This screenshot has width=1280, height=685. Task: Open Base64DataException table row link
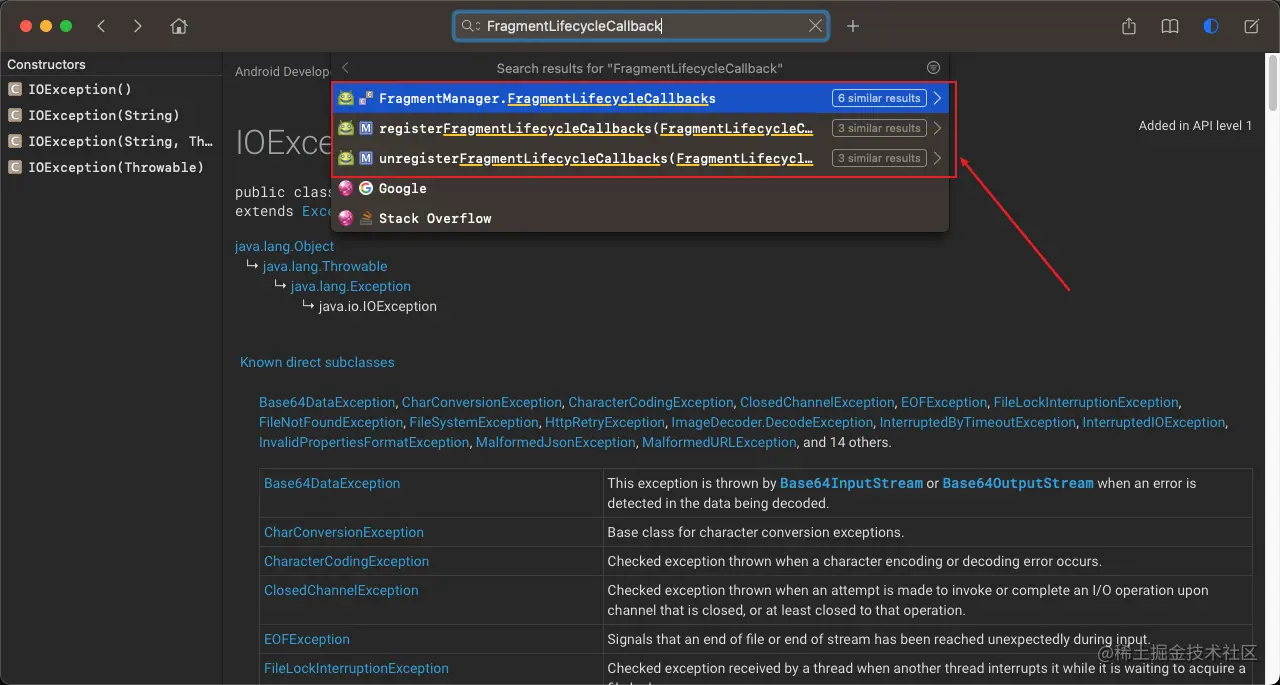coord(332,483)
